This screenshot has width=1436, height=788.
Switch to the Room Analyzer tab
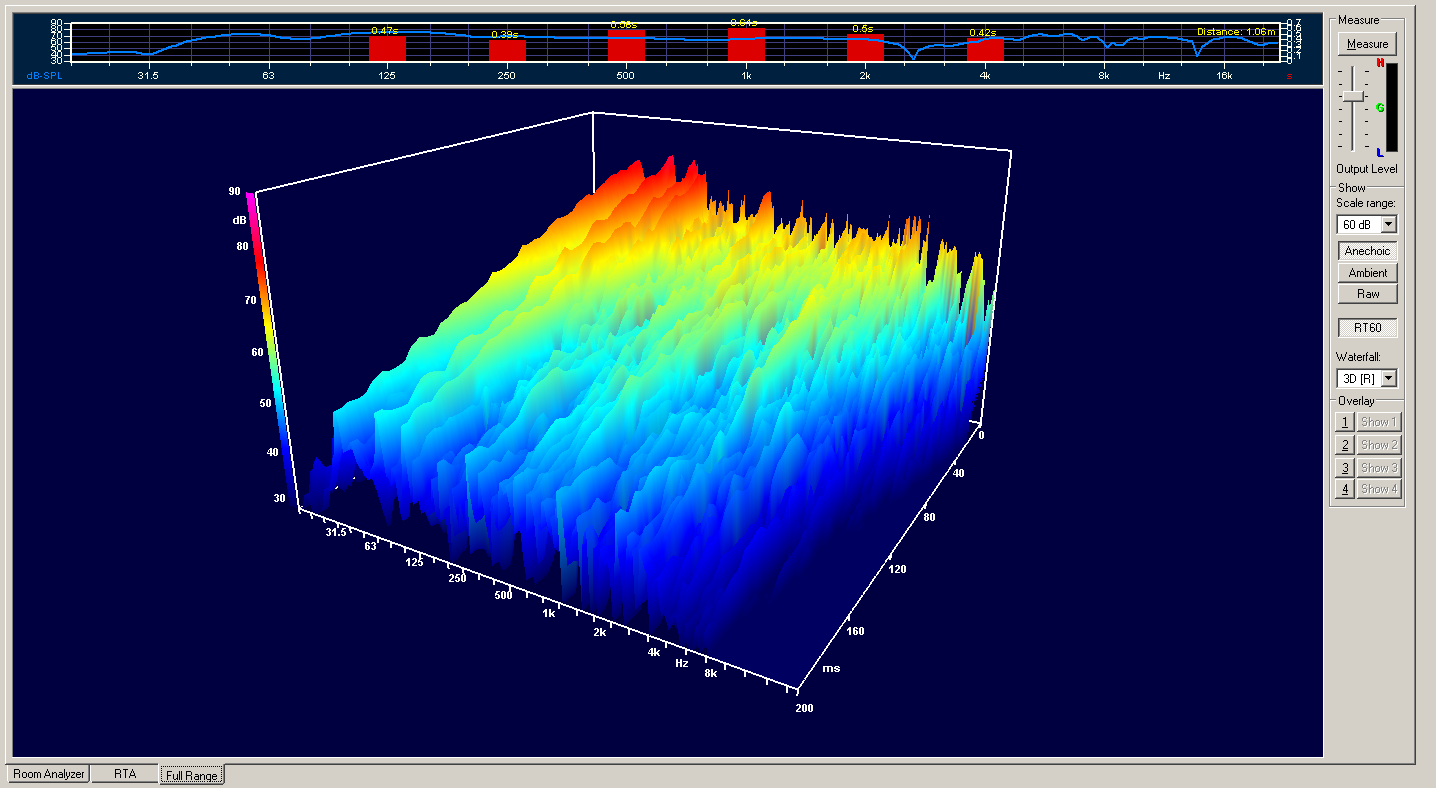point(46,773)
